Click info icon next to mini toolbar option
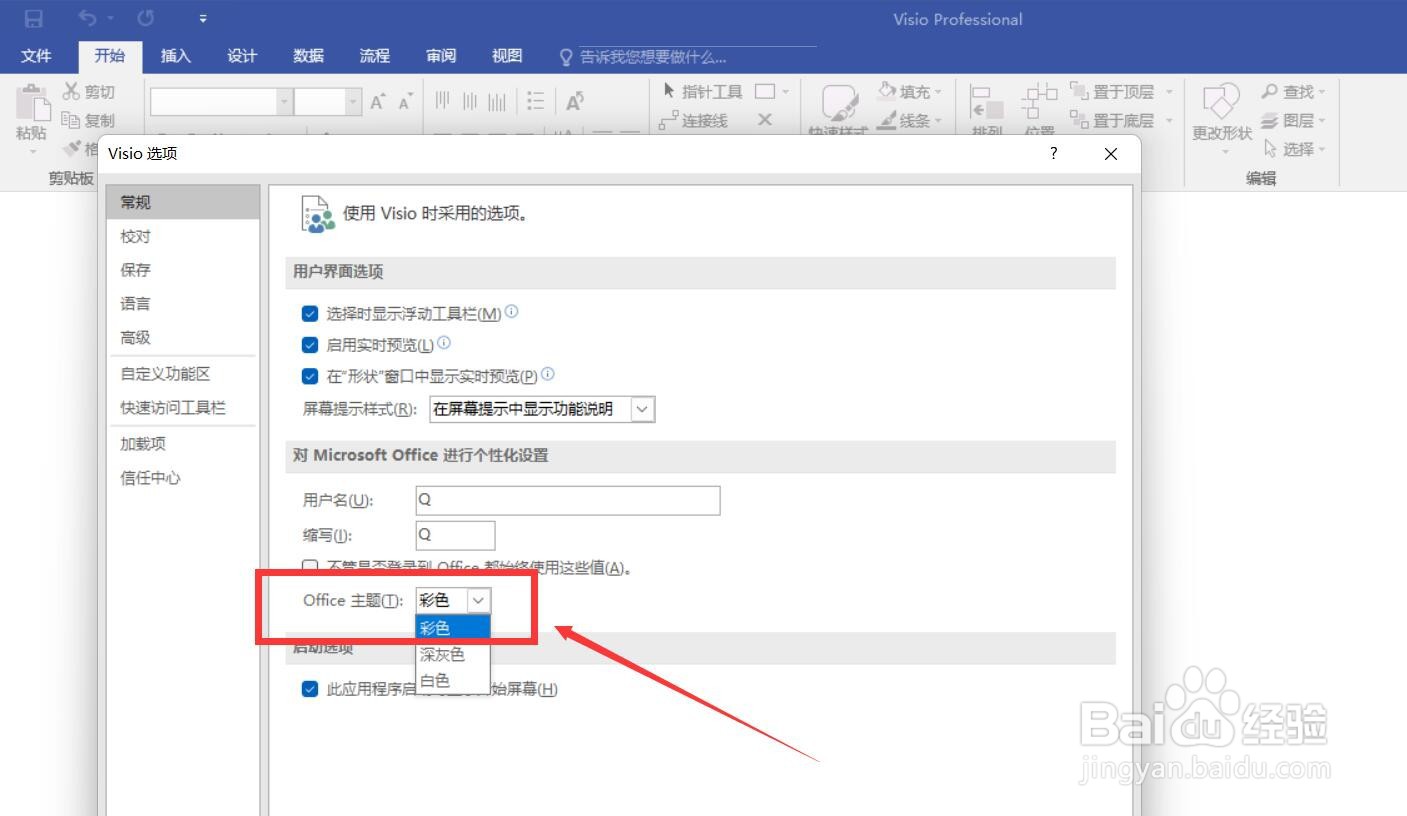Image resolution: width=1407 pixels, height=816 pixels. [512, 312]
